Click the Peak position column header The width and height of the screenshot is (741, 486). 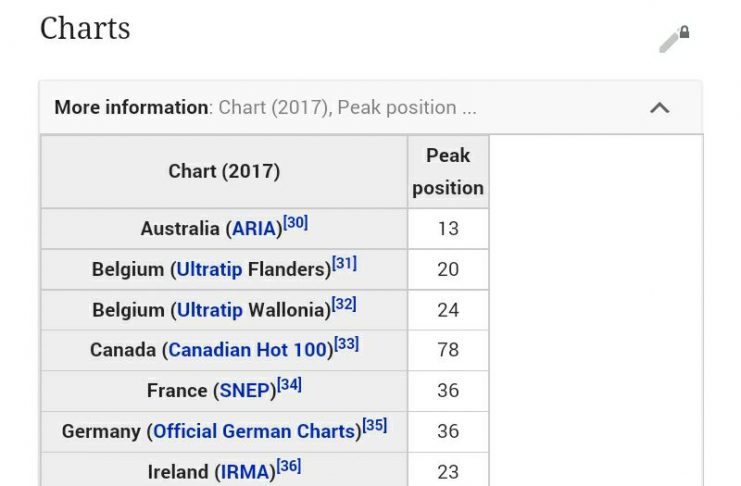[448, 171]
